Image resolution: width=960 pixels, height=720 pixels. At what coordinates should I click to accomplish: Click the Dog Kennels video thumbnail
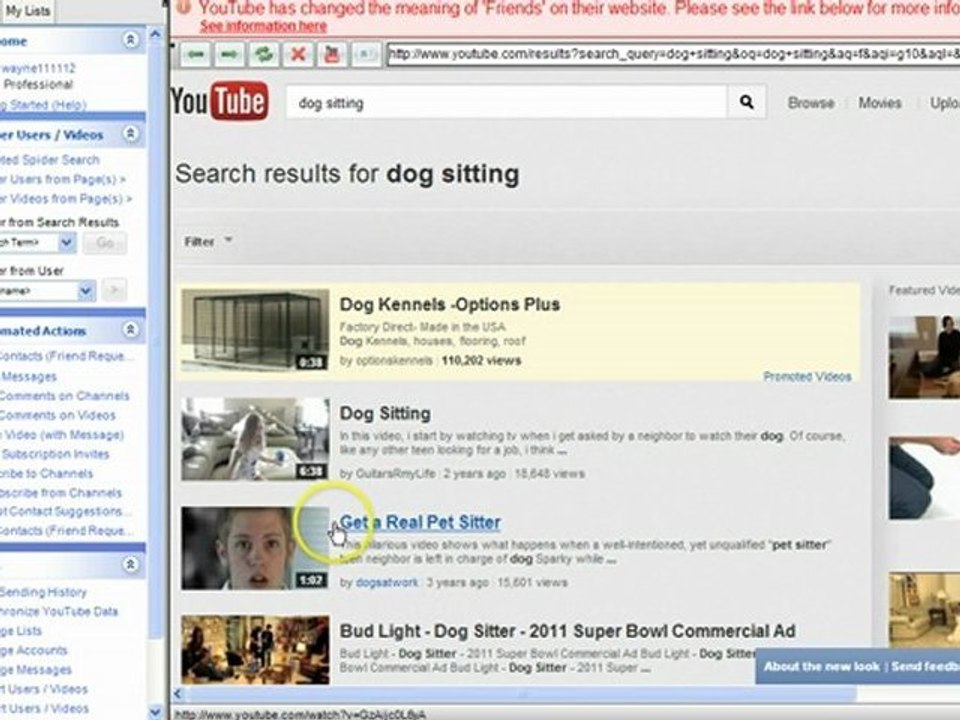[x=255, y=330]
